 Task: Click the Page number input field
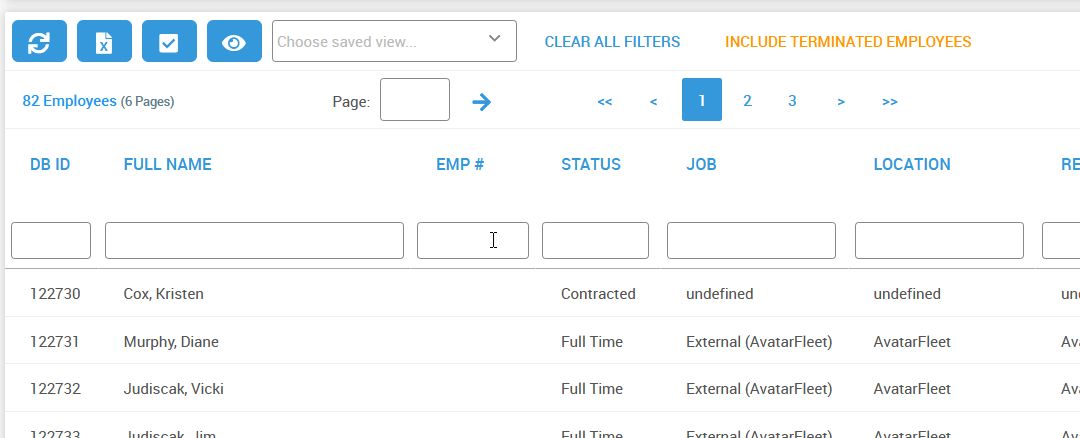point(415,100)
